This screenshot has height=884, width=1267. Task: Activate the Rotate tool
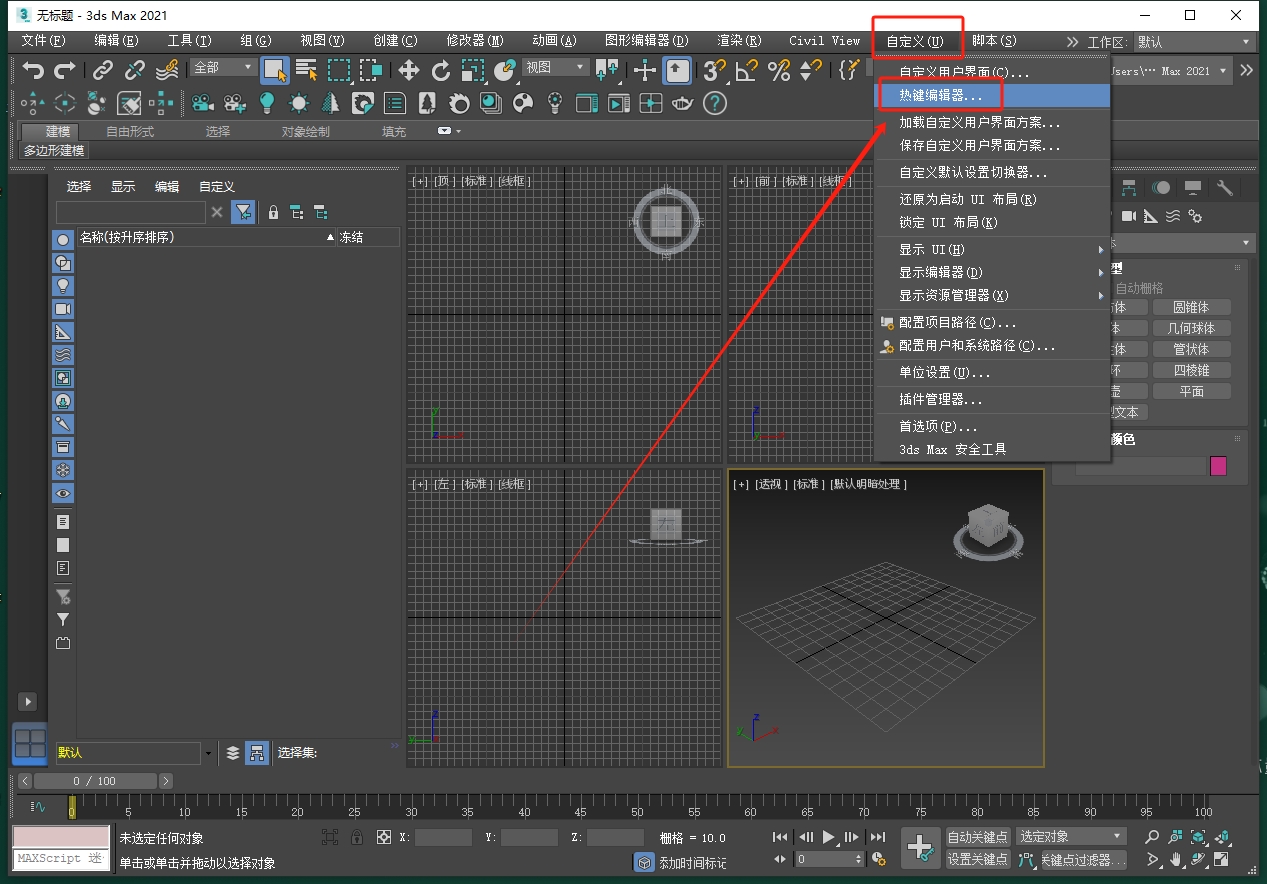coord(440,70)
